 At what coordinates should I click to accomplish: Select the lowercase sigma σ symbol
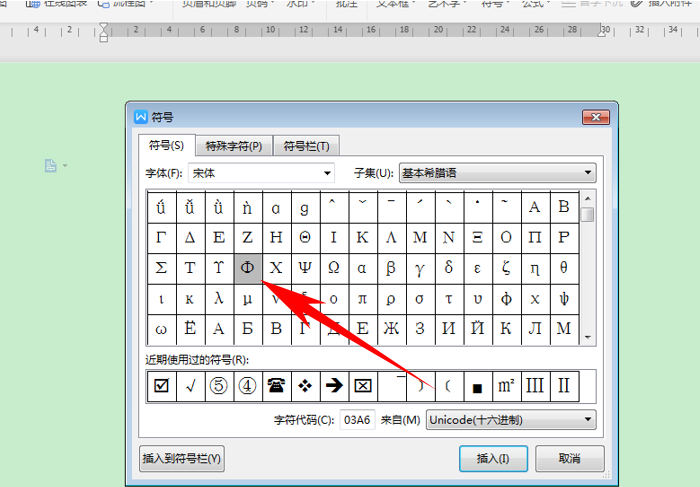[420, 299]
